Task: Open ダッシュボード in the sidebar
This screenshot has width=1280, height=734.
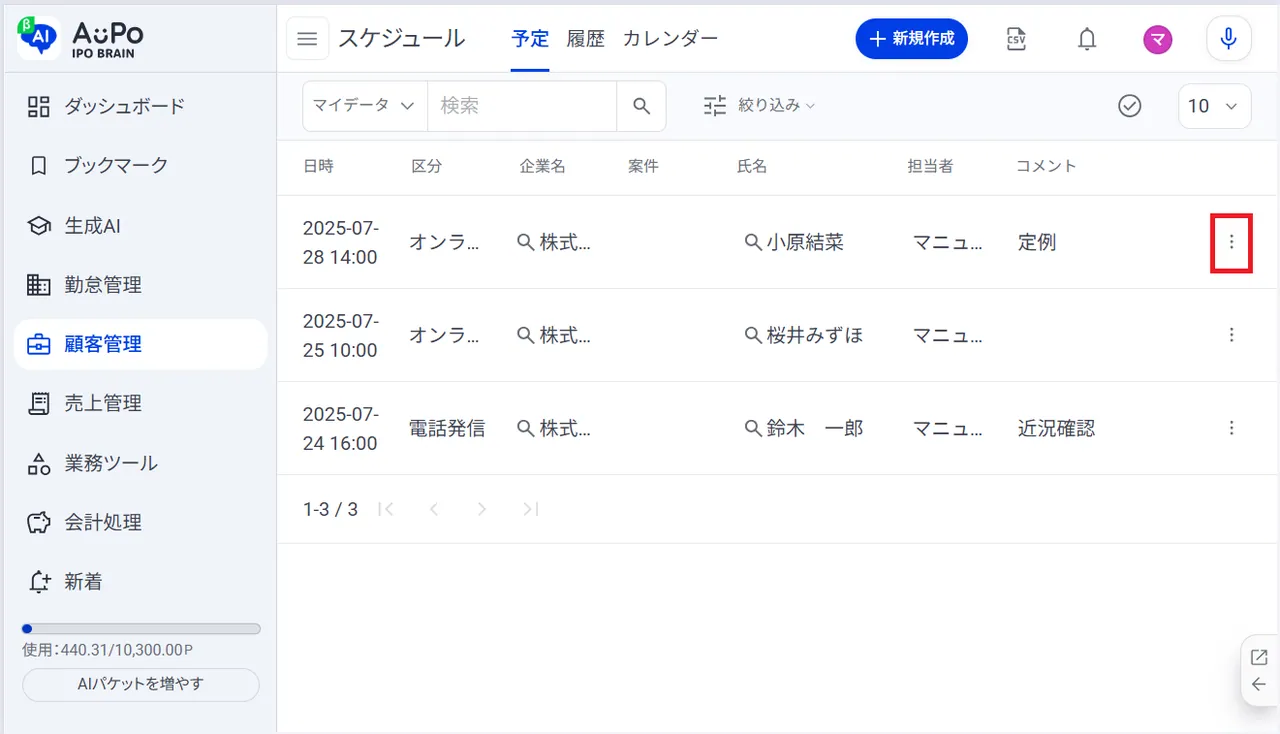Action: tap(141, 106)
